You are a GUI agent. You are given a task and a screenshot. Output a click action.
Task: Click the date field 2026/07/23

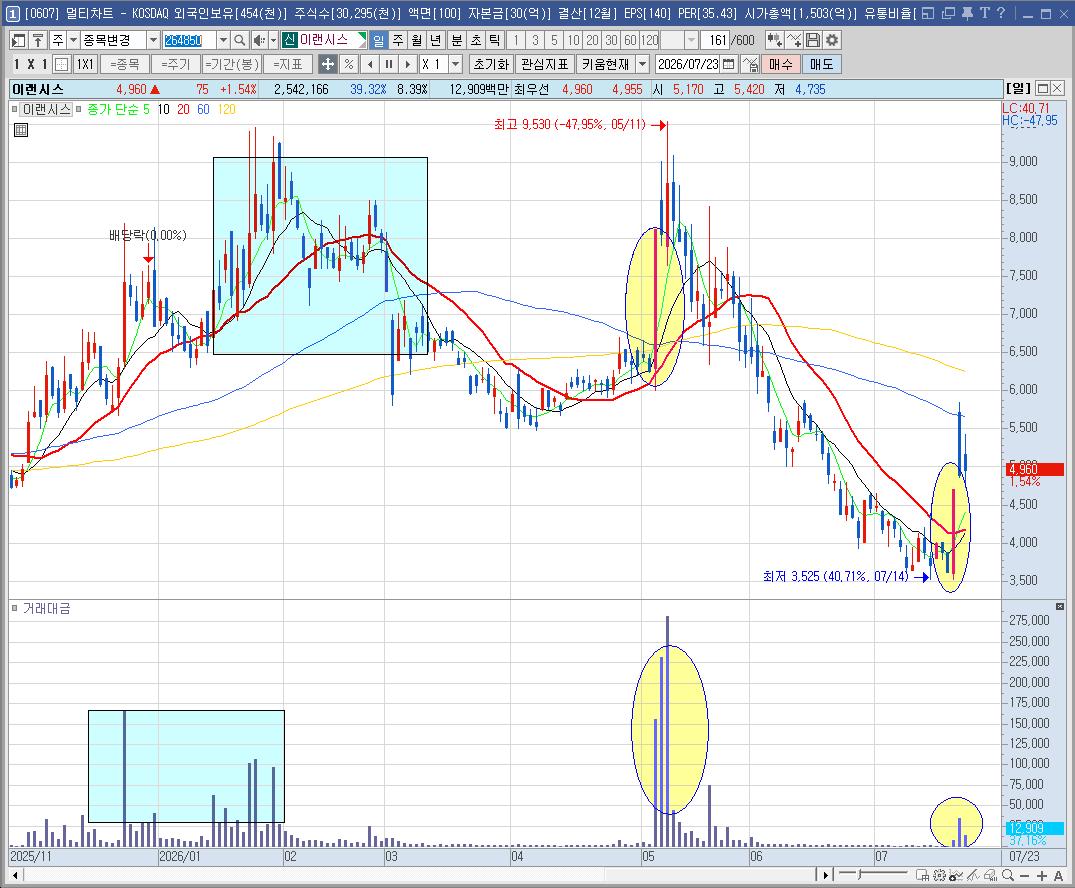click(x=688, y=64)
